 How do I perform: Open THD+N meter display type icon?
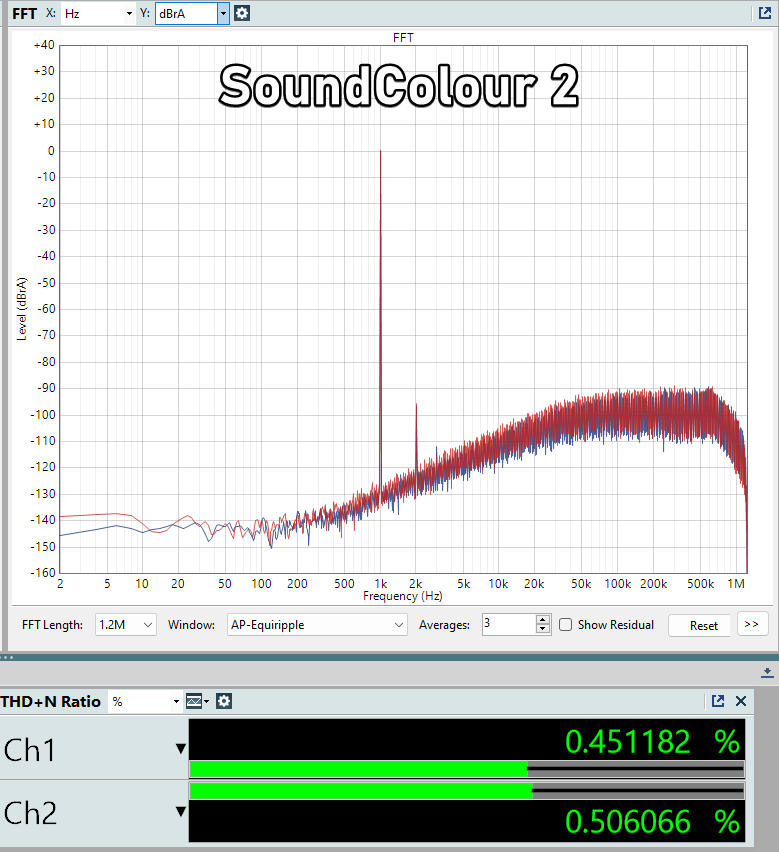195,701
